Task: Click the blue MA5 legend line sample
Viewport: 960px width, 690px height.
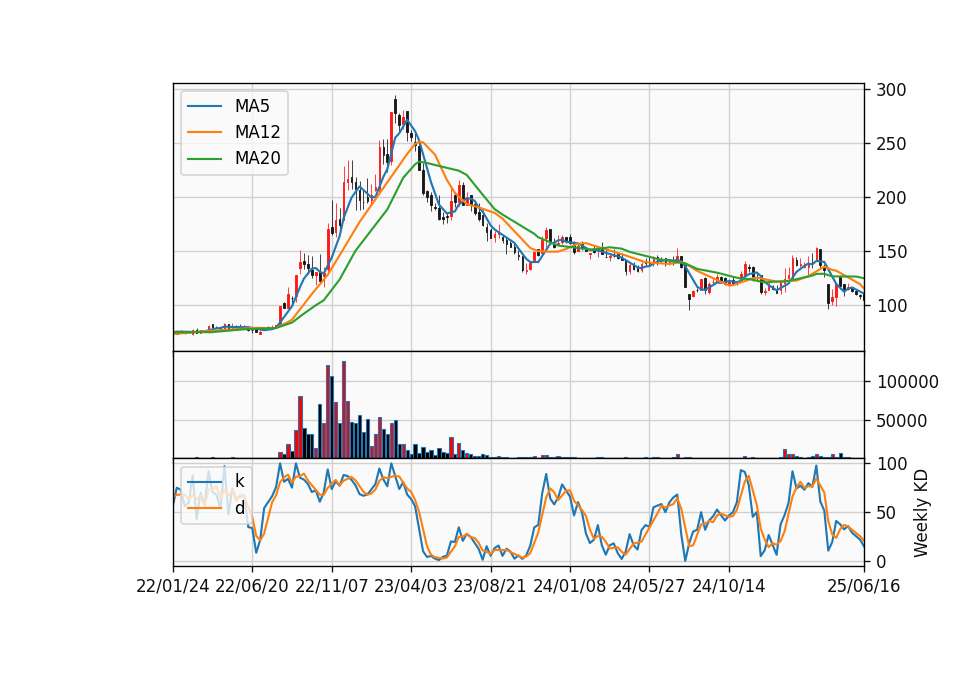Action: (x=204, y=106)
